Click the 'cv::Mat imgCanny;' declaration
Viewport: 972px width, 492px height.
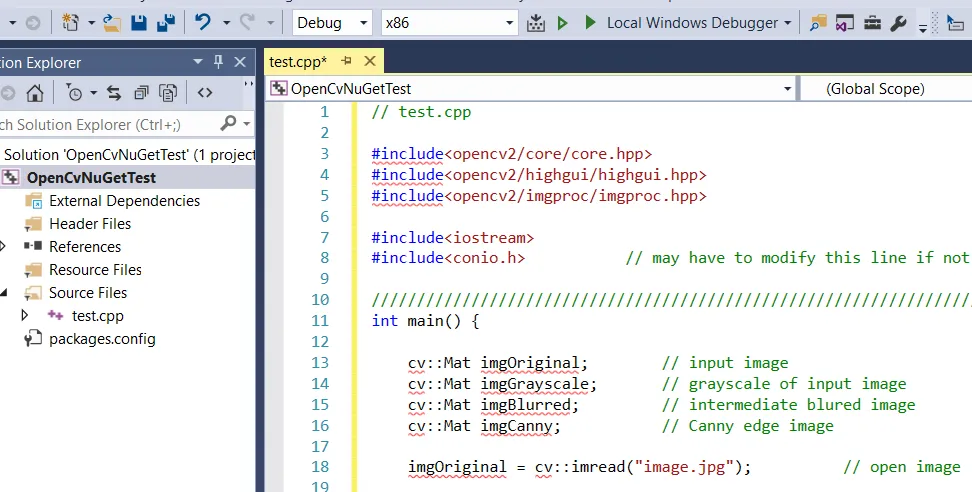tap(484, 426)
